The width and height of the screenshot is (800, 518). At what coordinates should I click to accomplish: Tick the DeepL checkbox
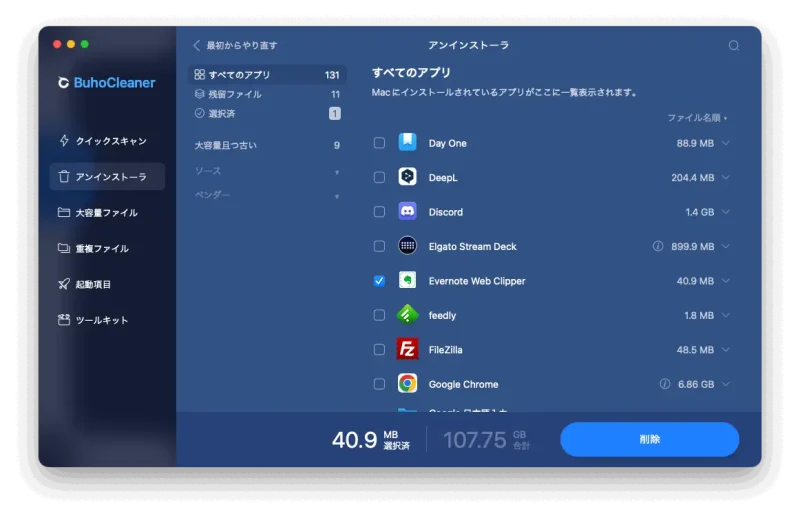[x=379, y=177]
